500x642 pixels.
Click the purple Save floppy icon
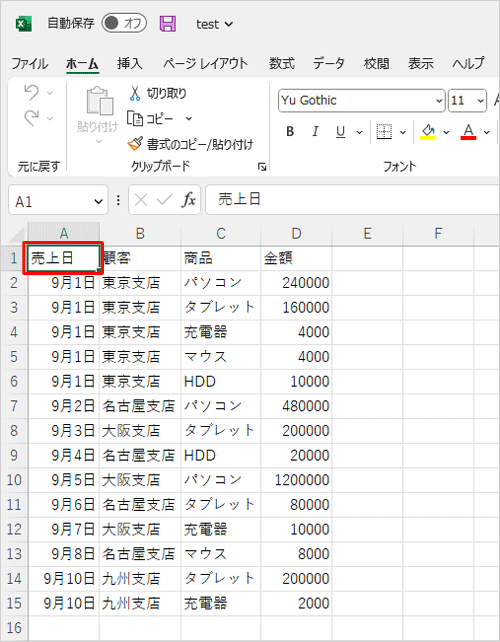point(167,24)
